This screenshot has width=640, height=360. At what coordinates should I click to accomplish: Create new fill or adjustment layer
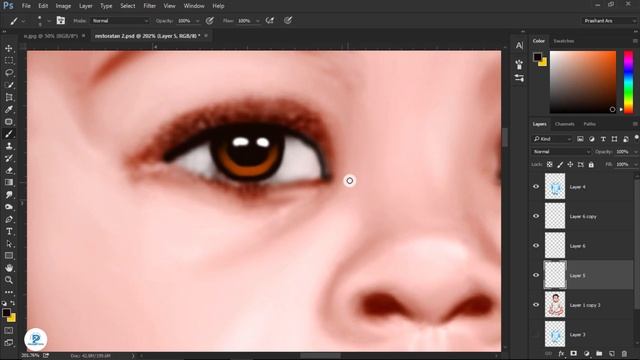pyautogui.click(x=587, y=353)
